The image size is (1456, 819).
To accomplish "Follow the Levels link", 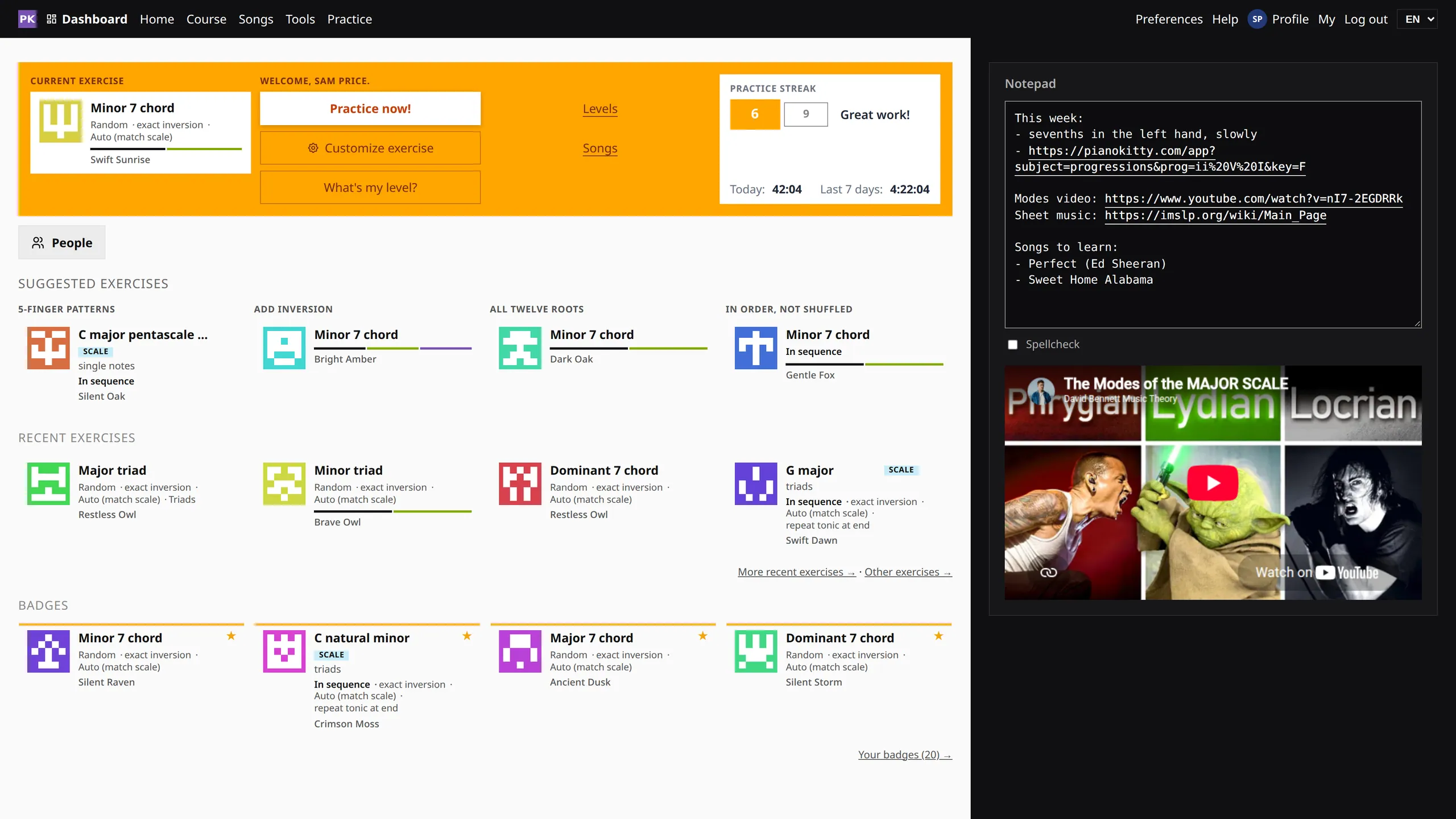I will pyautogui.click(x=600, y=109).
